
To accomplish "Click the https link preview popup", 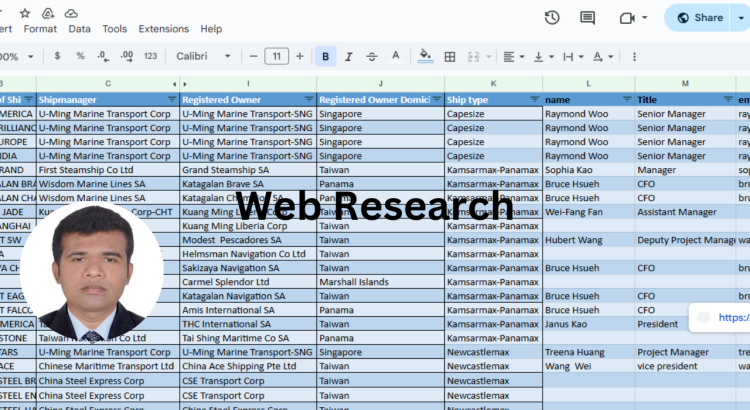I will [719, 317].
